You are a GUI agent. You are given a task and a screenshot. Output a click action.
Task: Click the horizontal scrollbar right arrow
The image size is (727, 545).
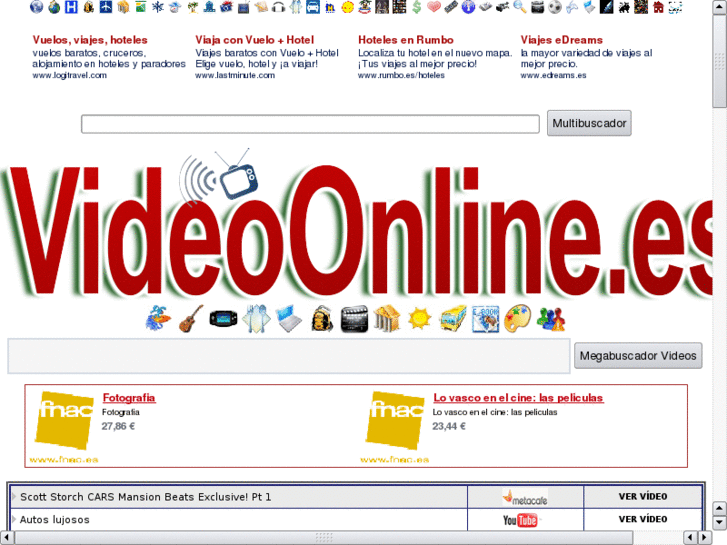coord(704,537)
